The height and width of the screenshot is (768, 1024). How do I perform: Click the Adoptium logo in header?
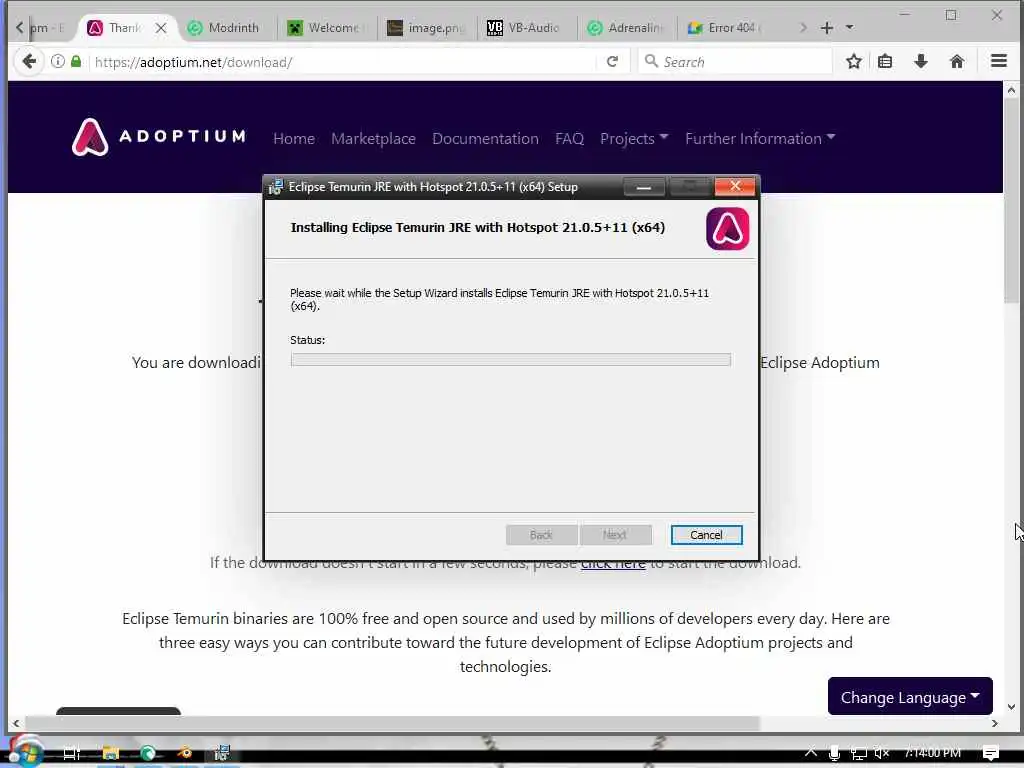pyautogui.click(x=159, y=137)
